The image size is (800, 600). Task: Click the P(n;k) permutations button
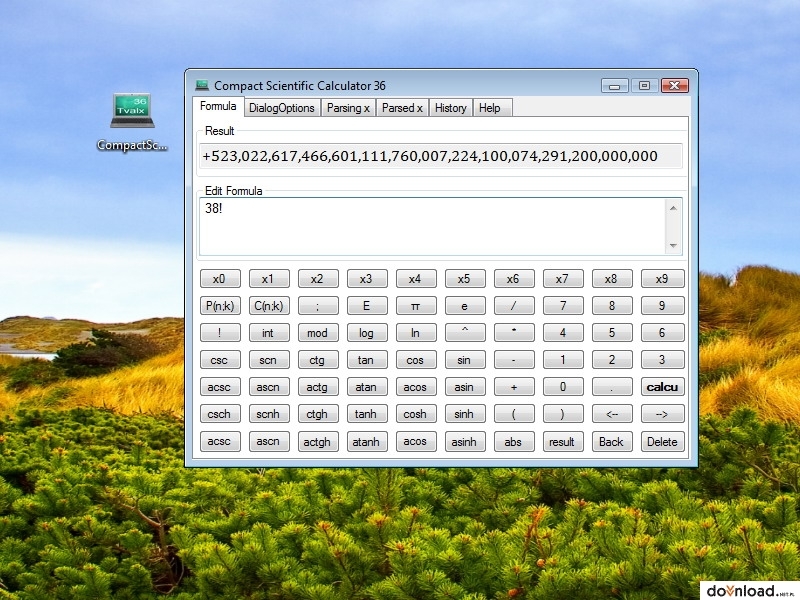pos(220,306)
